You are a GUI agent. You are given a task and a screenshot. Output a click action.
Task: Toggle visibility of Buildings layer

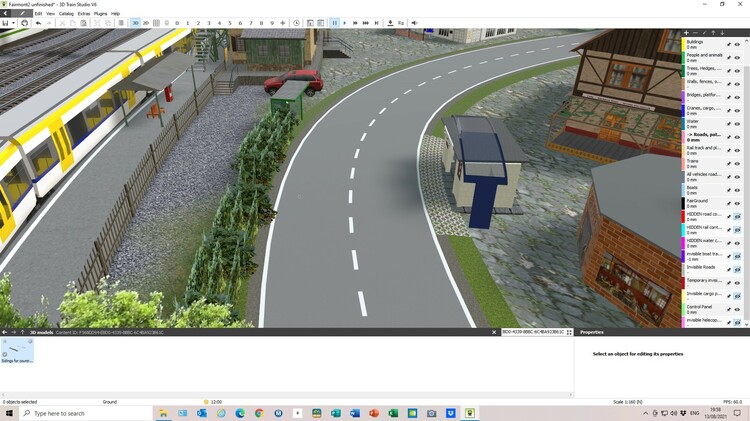click(737, 44)
